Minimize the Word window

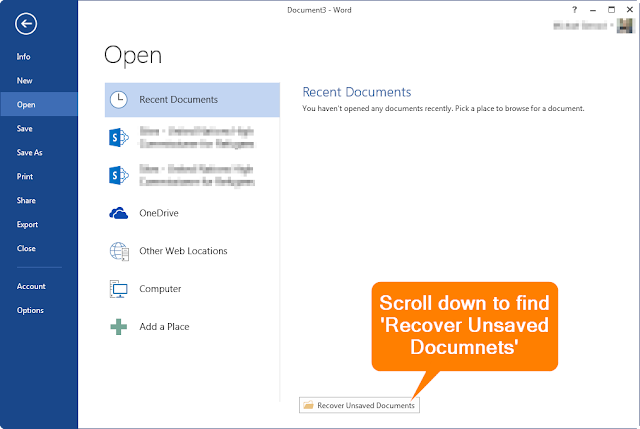pyautogui.click(x=593, y=10)
